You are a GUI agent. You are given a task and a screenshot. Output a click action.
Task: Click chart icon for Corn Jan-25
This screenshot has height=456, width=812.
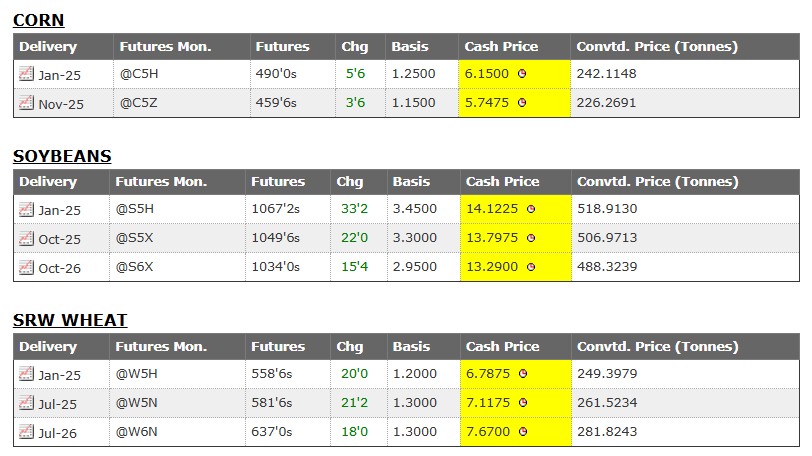coord(26,74)
